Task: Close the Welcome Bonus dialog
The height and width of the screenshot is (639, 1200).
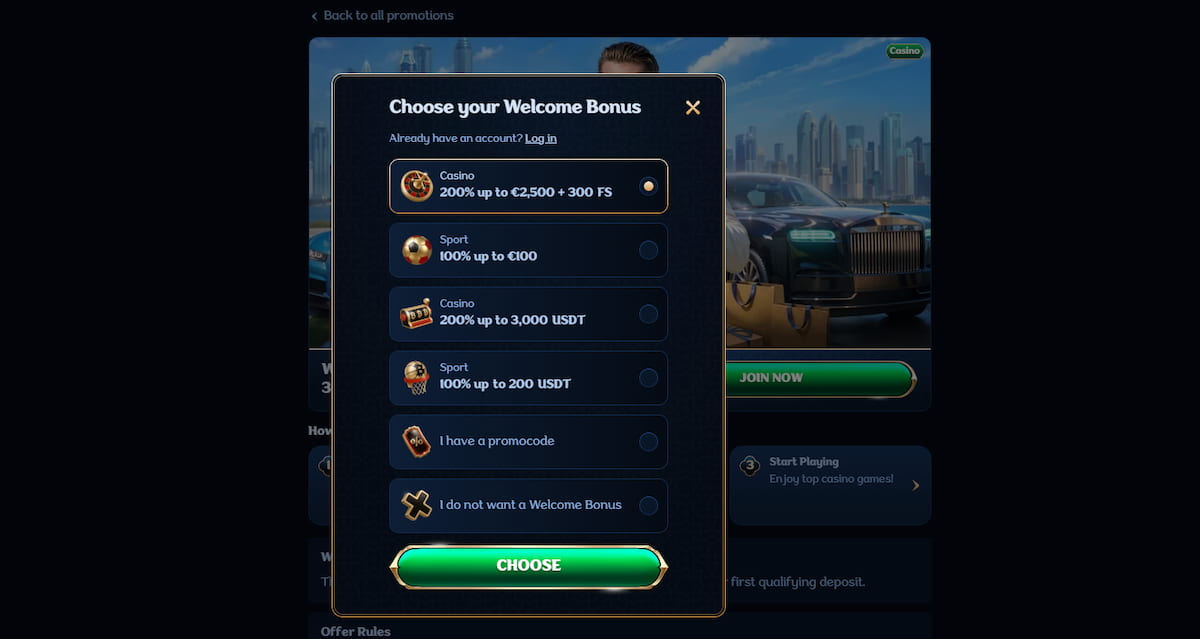Action: coord(693,107)
